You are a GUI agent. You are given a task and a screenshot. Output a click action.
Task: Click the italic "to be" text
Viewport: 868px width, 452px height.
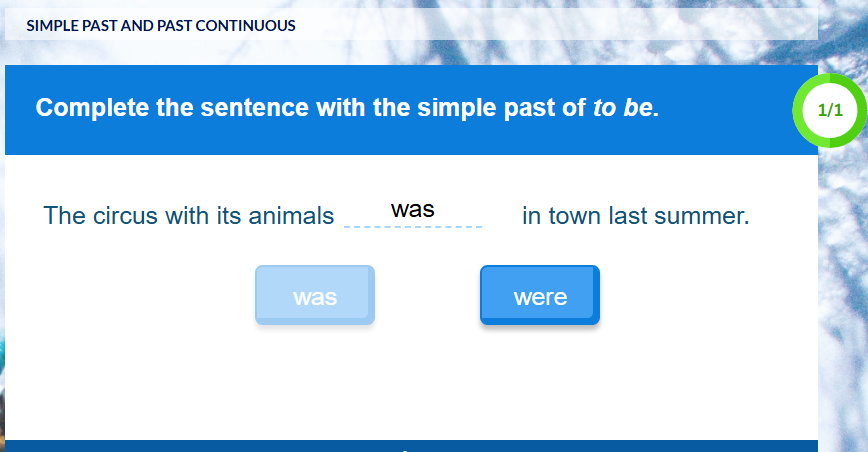tap(622, 108)
